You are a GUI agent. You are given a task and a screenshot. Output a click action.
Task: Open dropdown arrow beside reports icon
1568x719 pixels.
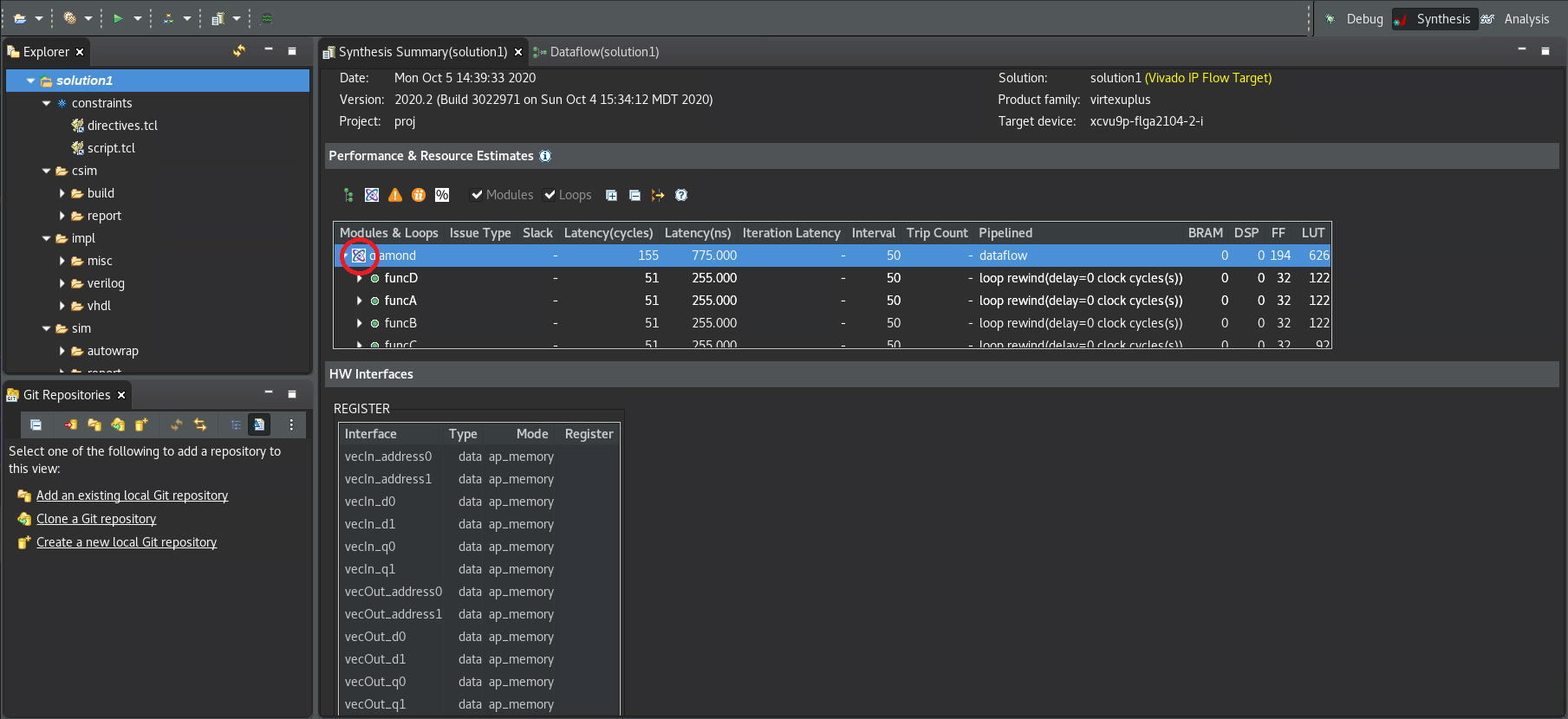[237, 18]
